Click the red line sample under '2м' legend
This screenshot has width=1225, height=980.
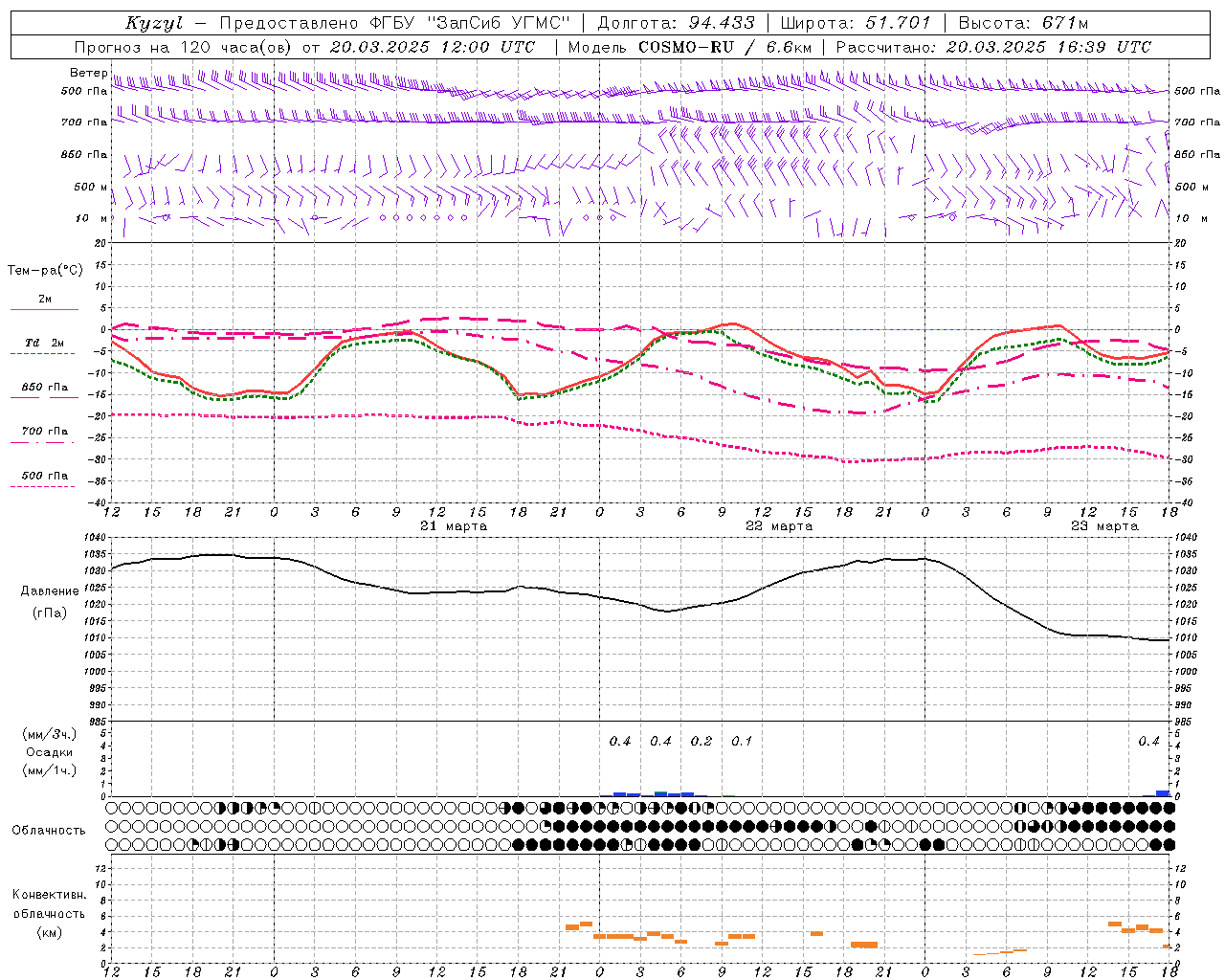point(44,310)
